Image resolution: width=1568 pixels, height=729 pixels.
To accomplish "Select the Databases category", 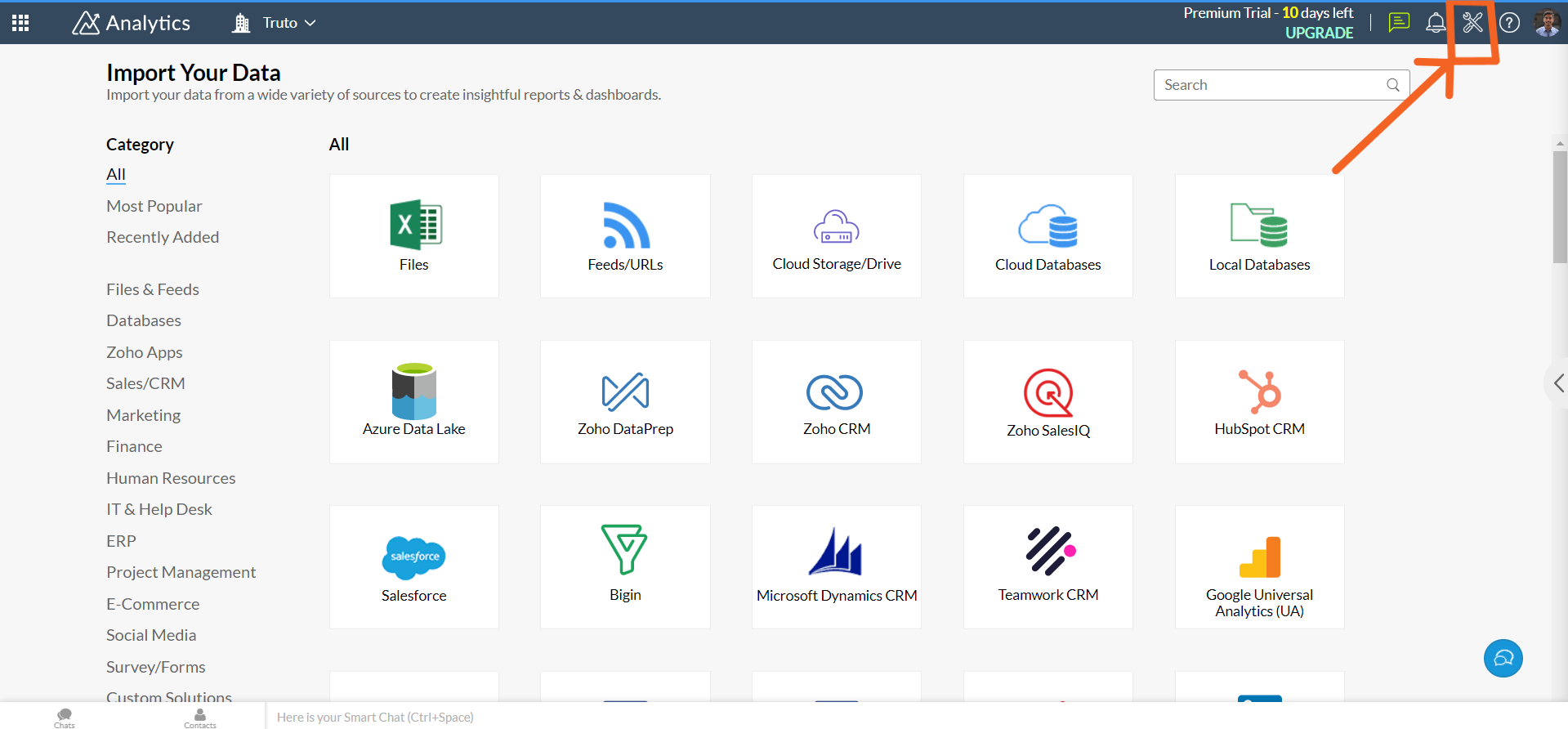I will (x=144, y=320).
